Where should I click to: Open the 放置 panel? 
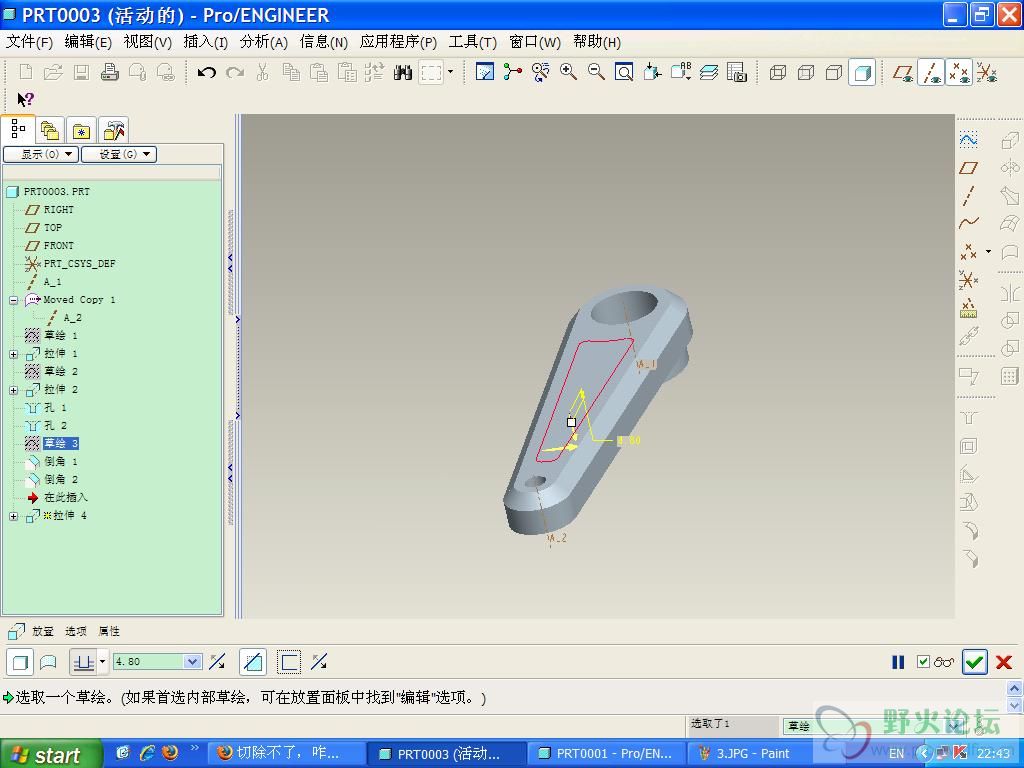pyautogui.click(x=43, y=632)
